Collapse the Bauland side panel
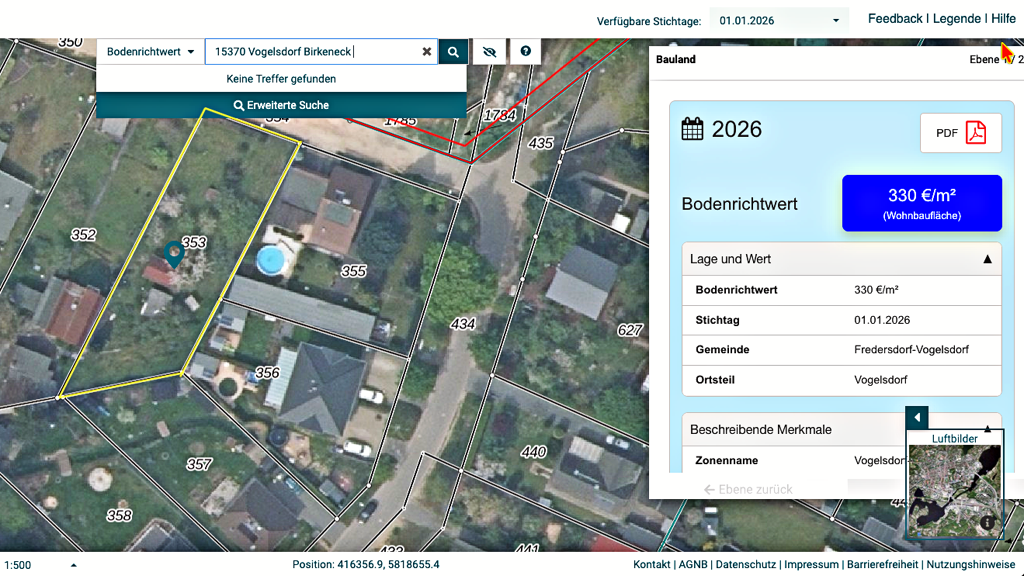1024x576 pixels. pyautogui.click(x=916, y=417)
